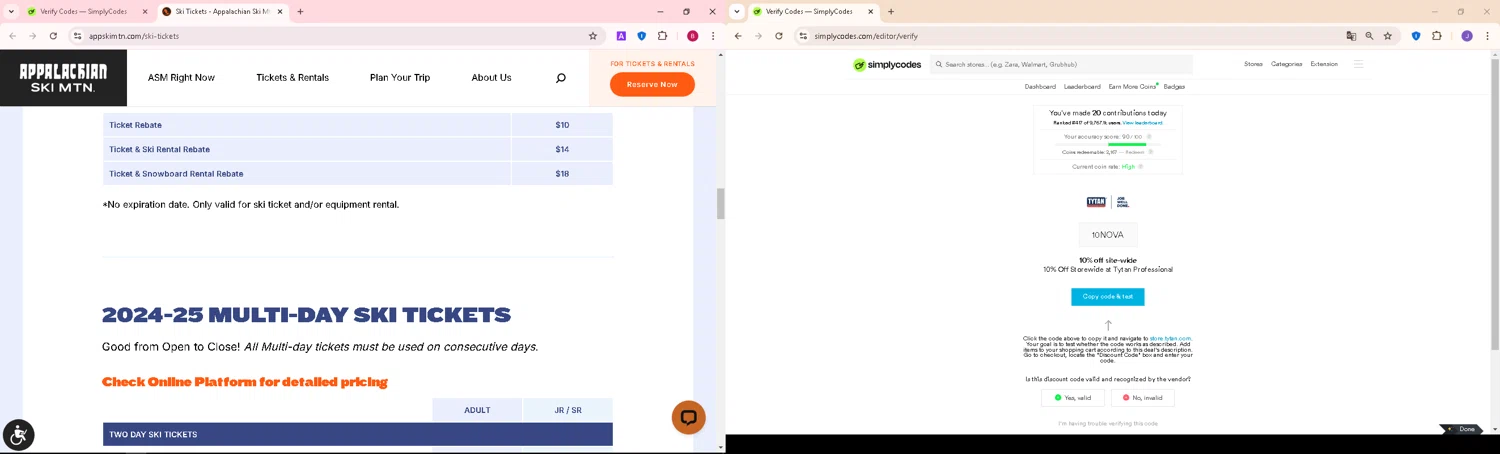
Task: Open the live chat bubble on ski page
Action: (688, 417)
